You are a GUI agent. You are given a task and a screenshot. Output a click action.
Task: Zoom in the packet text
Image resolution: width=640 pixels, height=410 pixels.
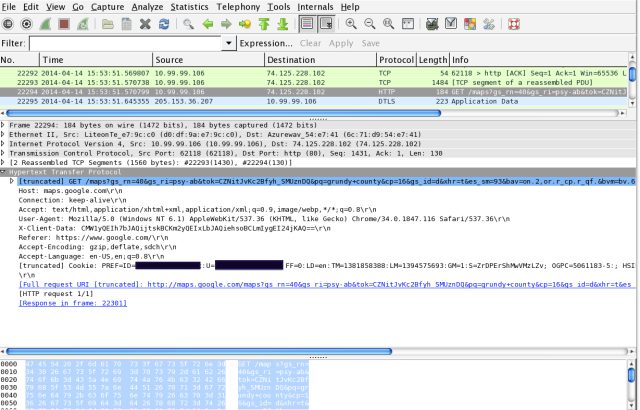(351, 24)
